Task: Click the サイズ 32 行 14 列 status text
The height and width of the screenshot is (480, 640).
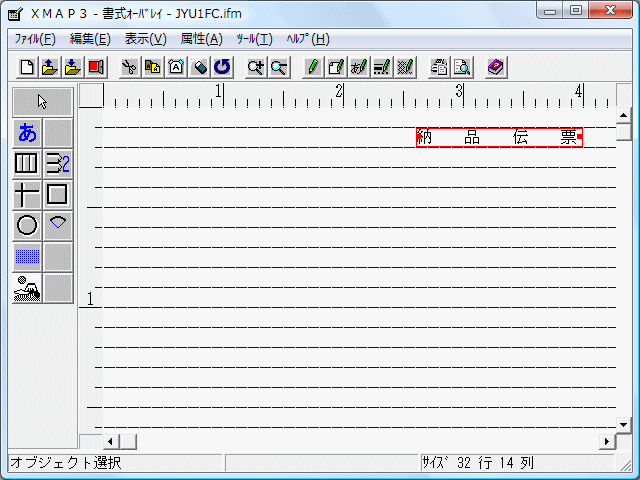Action: pyautogui.click(x=478, y=463)
